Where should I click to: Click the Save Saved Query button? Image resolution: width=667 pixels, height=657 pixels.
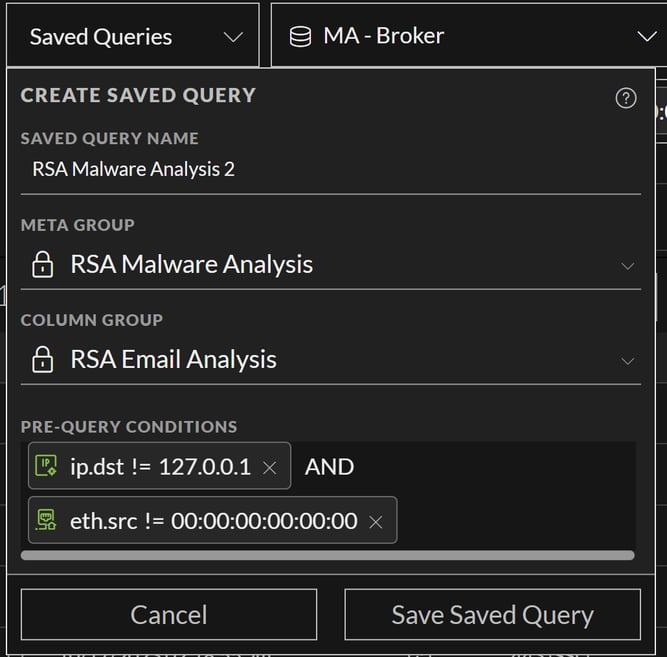[493, 614]
